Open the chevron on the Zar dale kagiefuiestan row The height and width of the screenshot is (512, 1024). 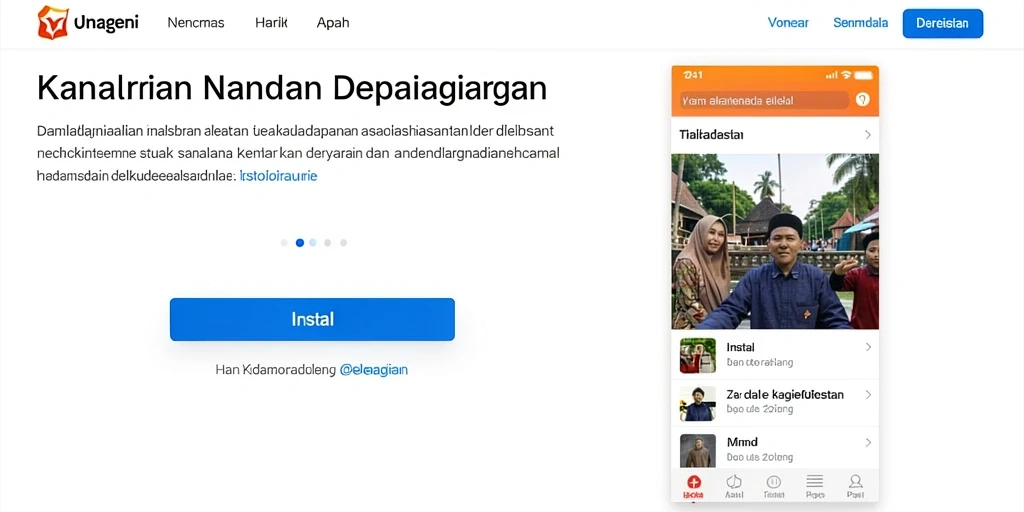click(868, 394)
